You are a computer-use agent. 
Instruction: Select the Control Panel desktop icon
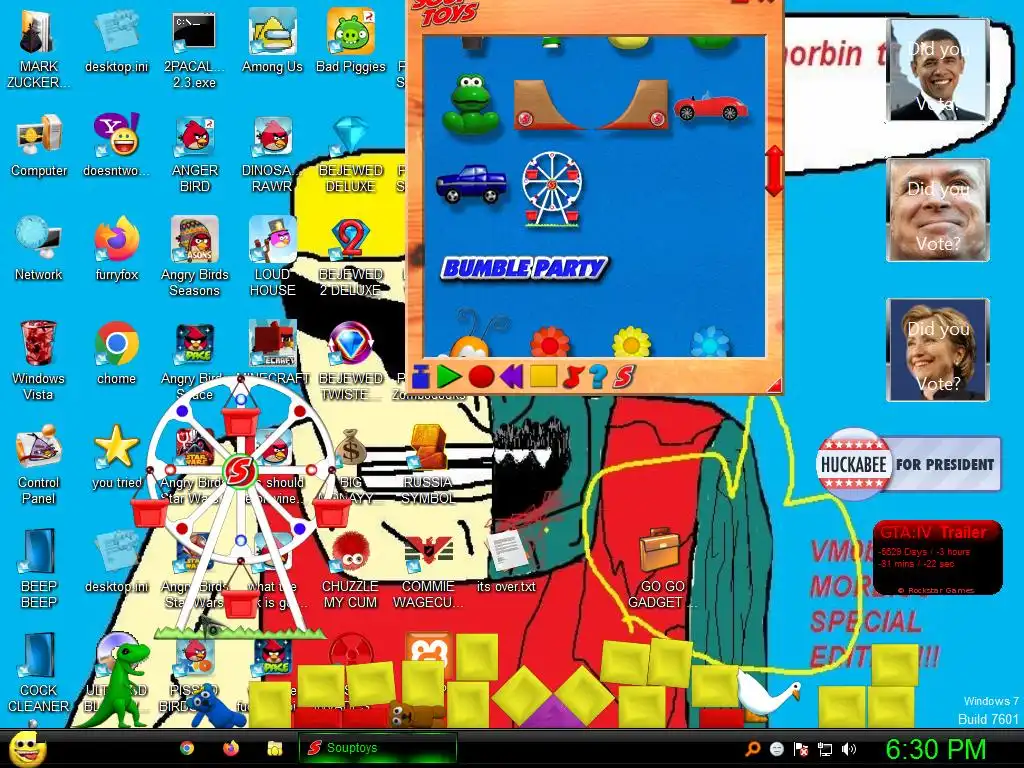[39, 464]
